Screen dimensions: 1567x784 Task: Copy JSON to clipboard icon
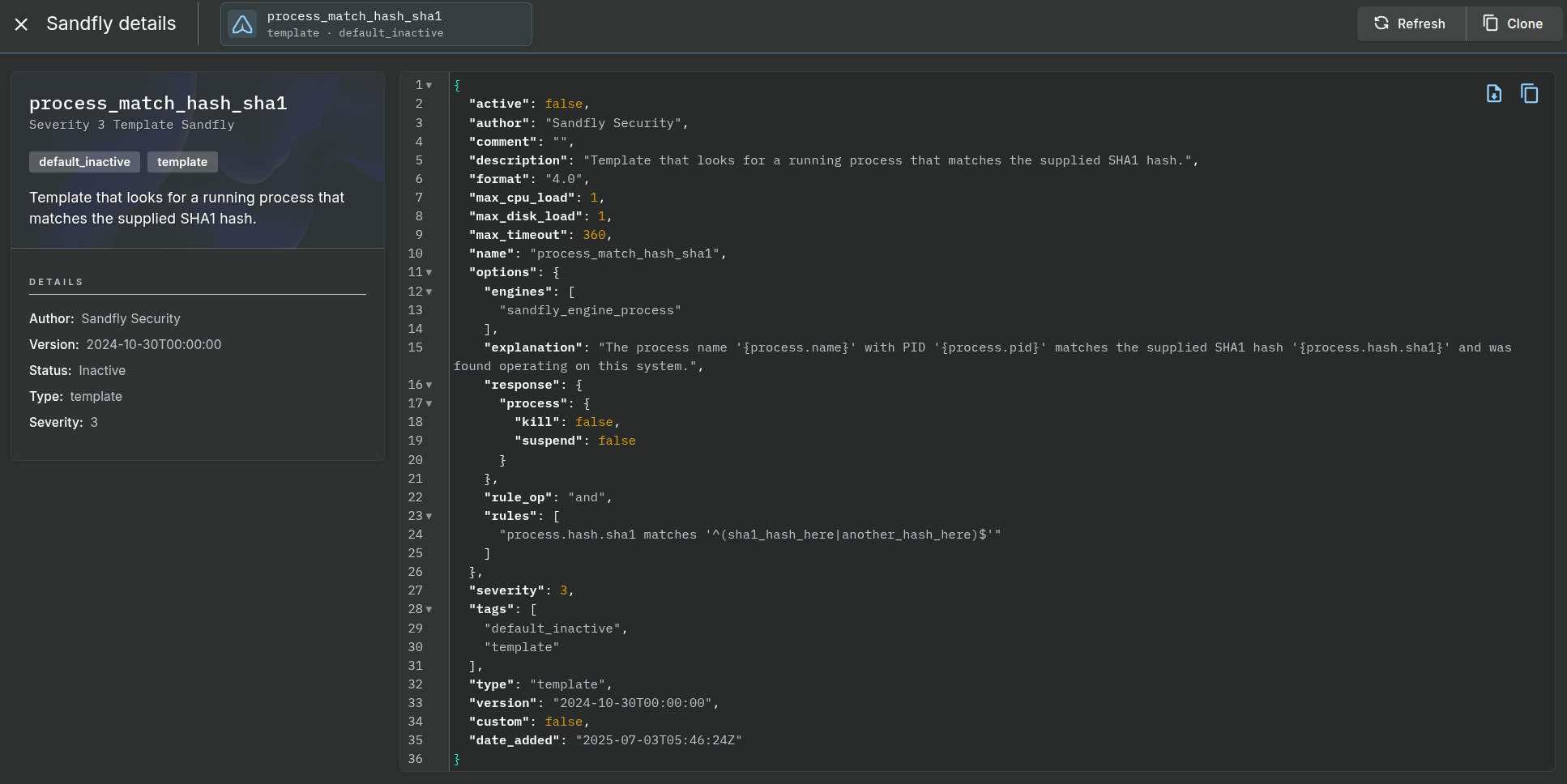pyautogui.click(x=1530, y=94)
